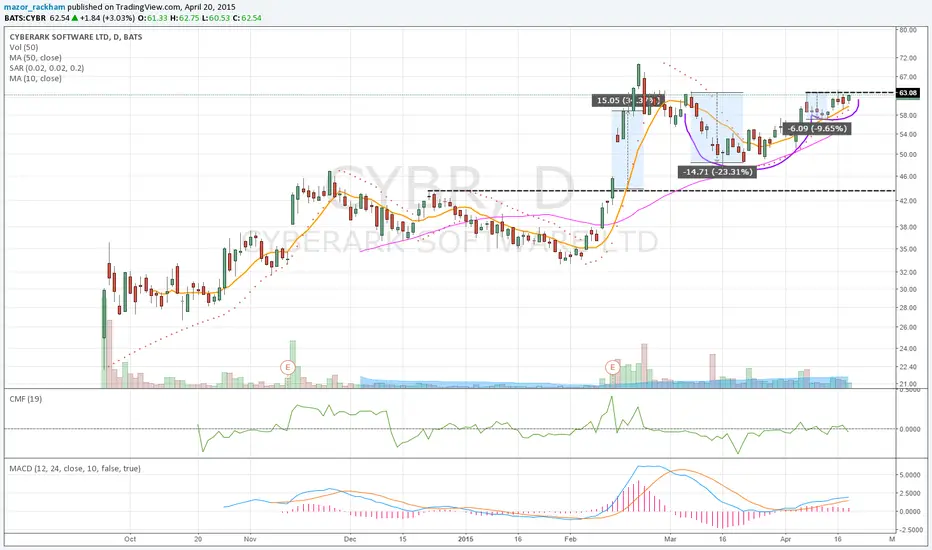This screenshot has width=932, height=550.
Task: Click the 42.00 price axis label
Action: click(x=908, y=201)
